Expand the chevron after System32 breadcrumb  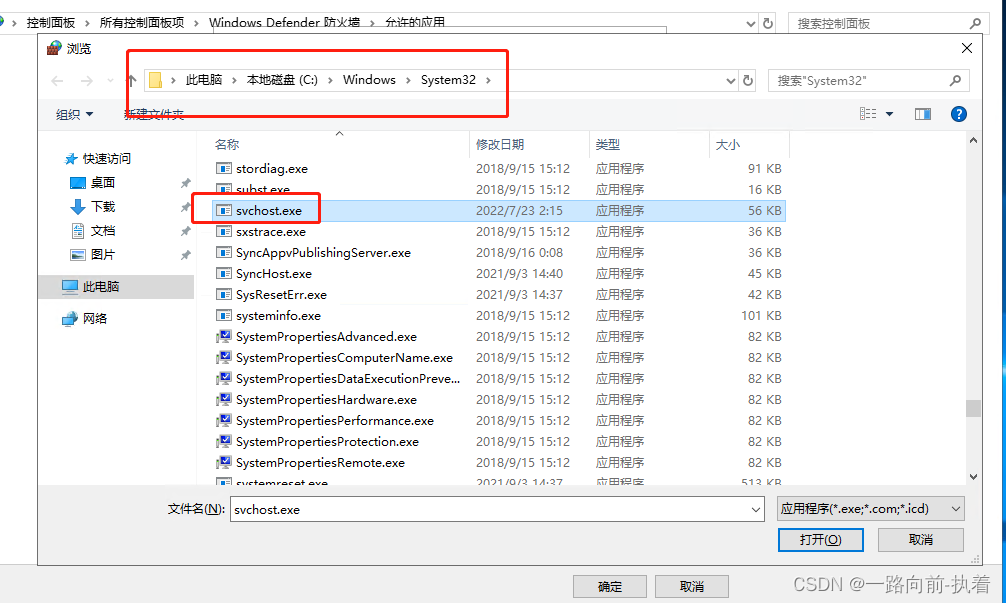point(488,80)
